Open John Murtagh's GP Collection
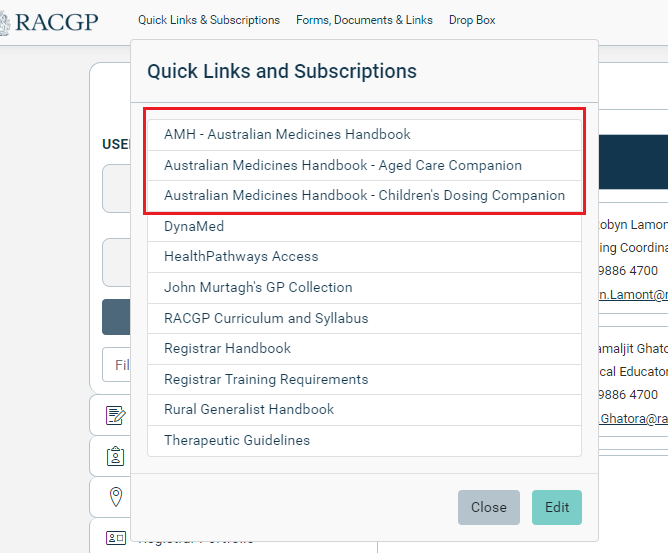669x554 pixels. [258, 287]
